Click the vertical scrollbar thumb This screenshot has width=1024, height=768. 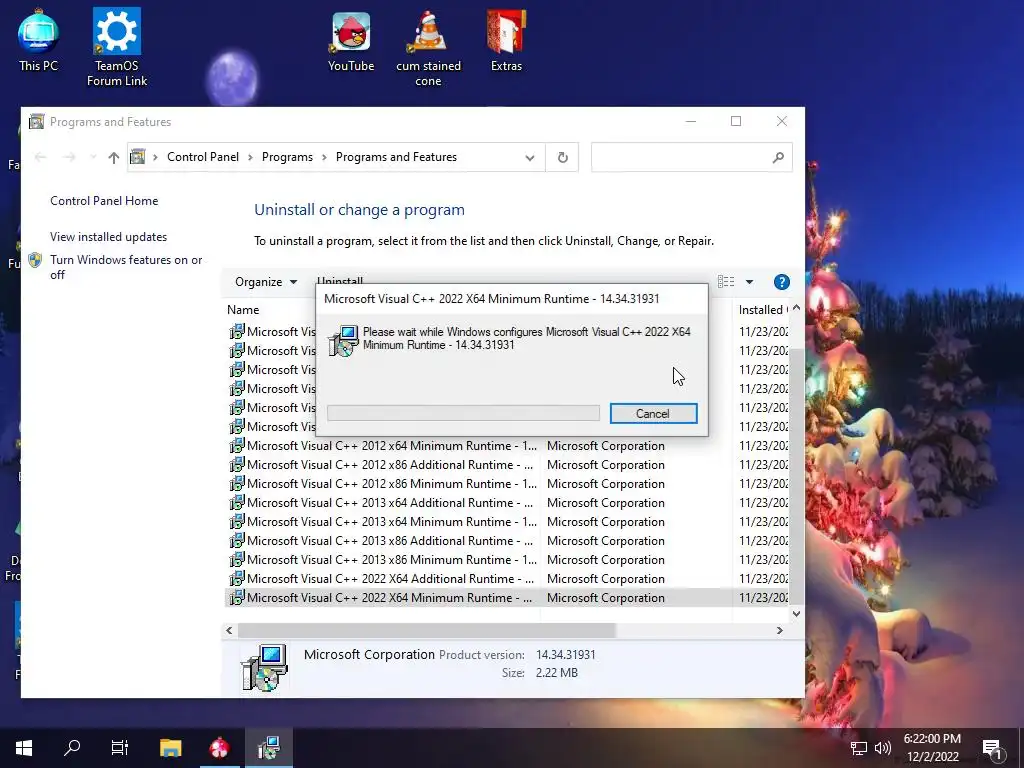pyautogui.click(x=796, y=475)
